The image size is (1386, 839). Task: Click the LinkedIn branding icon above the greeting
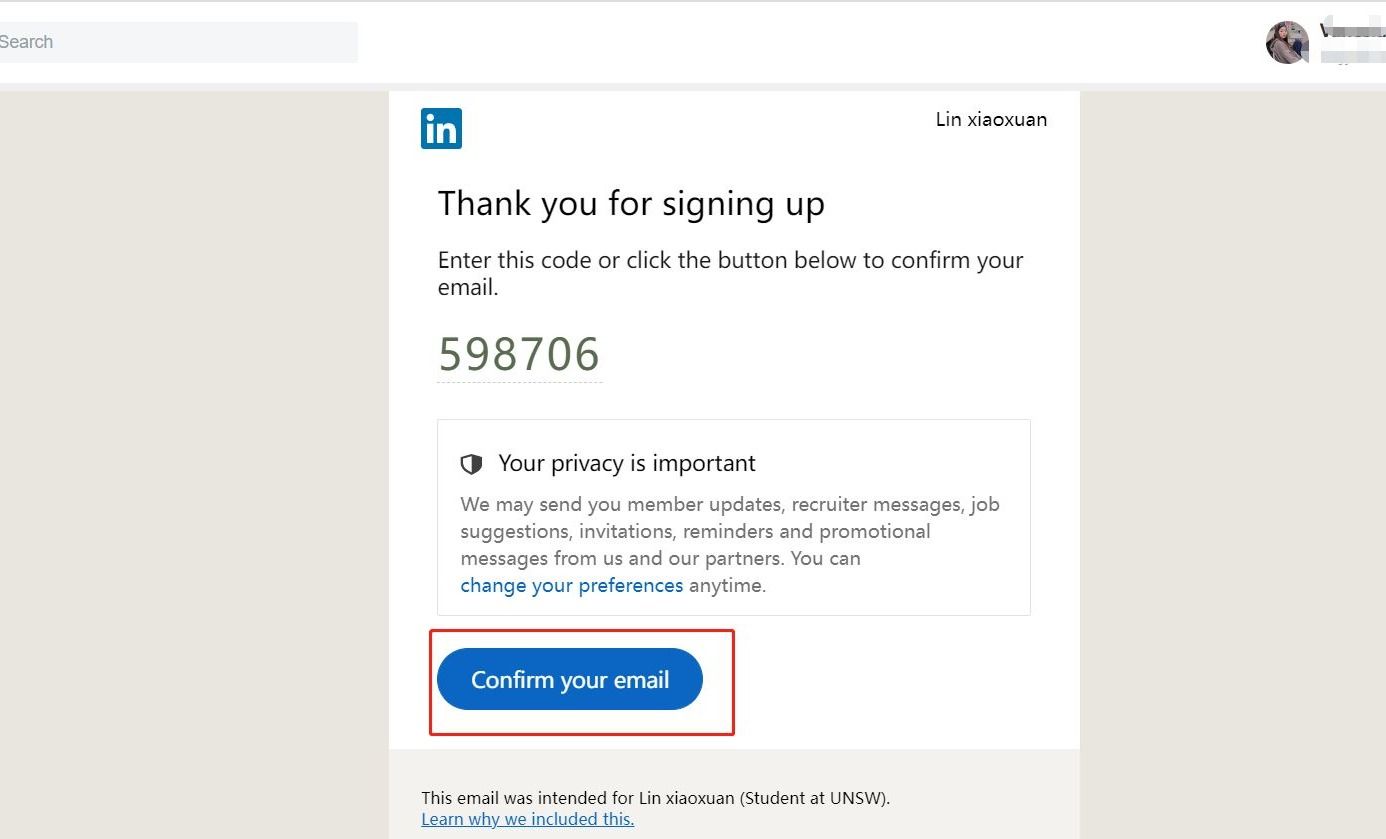coord(440,128)
